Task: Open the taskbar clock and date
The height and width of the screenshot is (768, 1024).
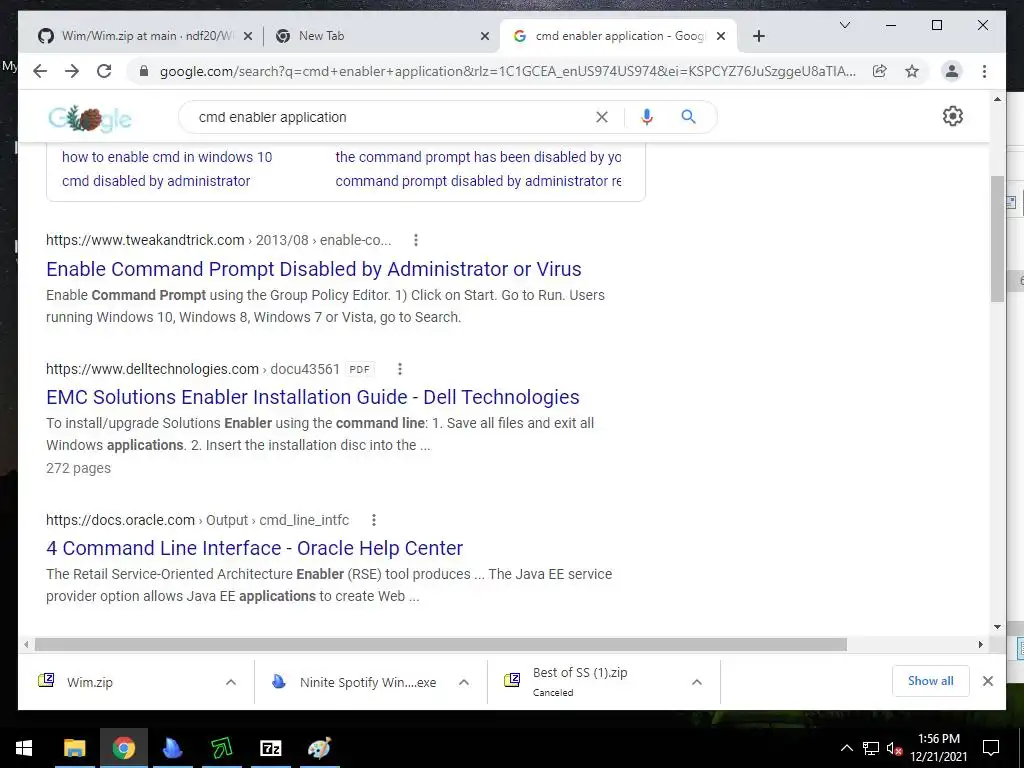Action: point(939,748)
